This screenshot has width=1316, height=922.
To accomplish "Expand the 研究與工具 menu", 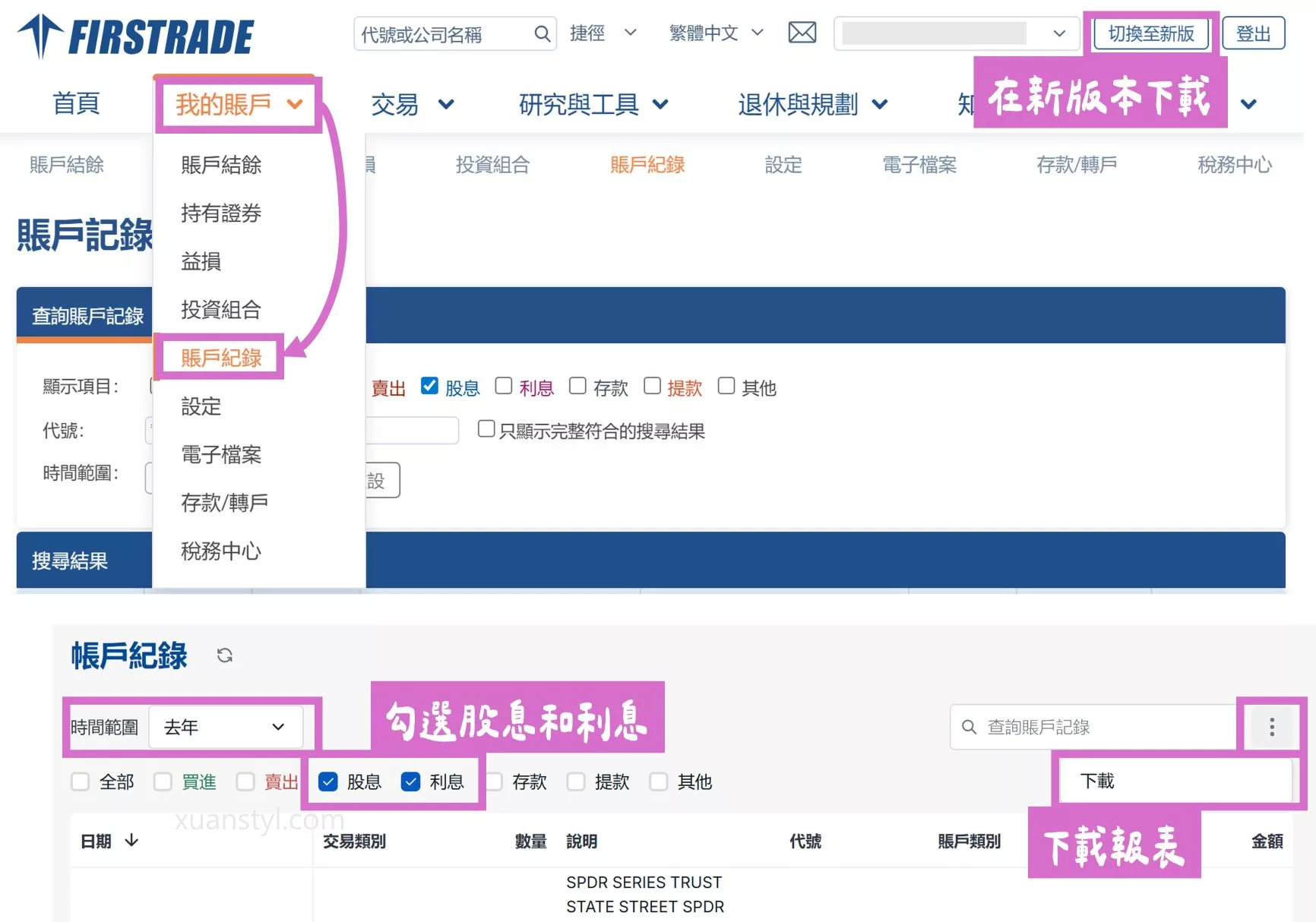I will [x=593, y=104].
